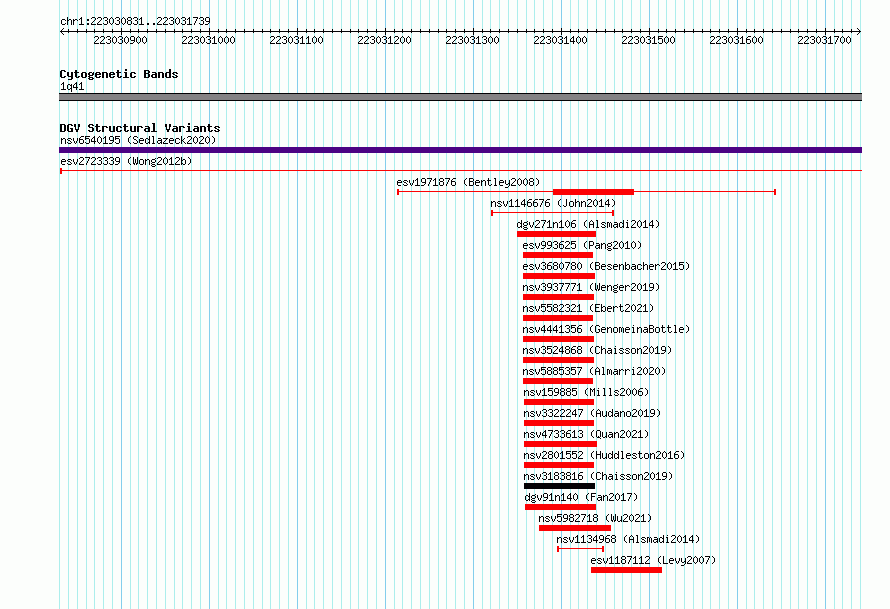This screenshot has width=890, height=609.
Task: Open the dgv91n140 (Fan2017) label
Action: coord(581,497)
